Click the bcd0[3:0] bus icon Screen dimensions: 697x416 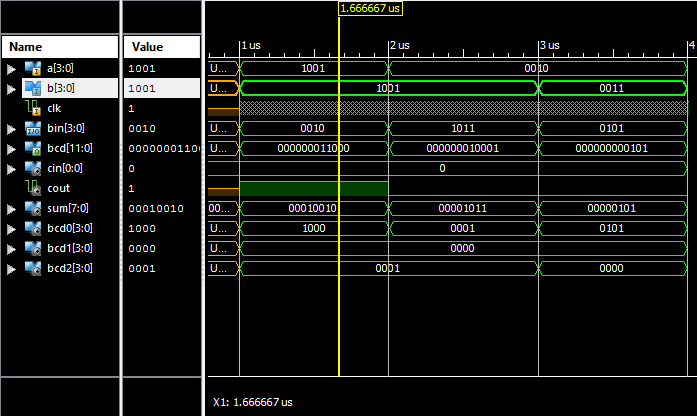click(33, 228)
